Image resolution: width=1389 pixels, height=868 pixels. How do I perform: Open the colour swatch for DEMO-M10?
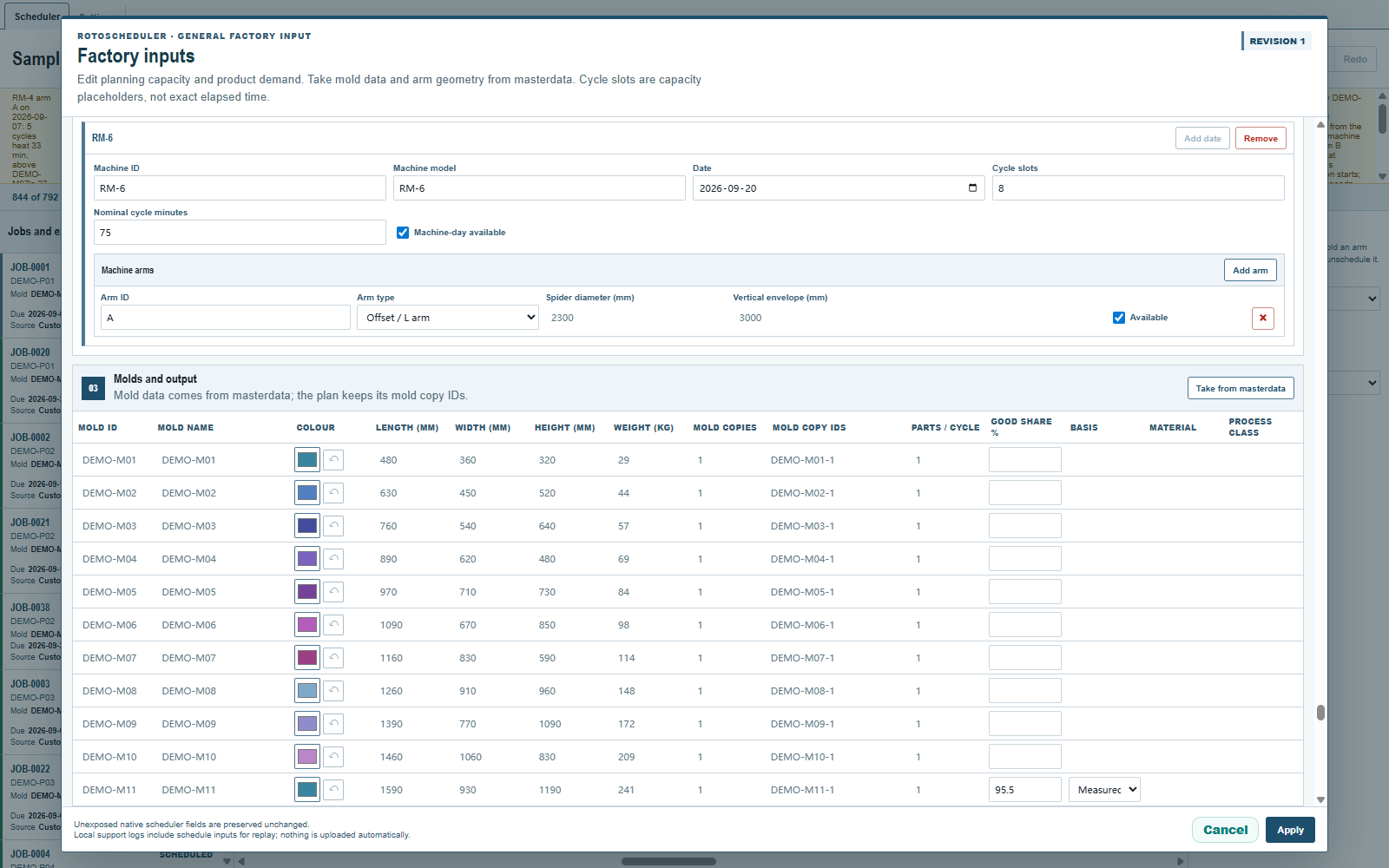tap(307, 757)
